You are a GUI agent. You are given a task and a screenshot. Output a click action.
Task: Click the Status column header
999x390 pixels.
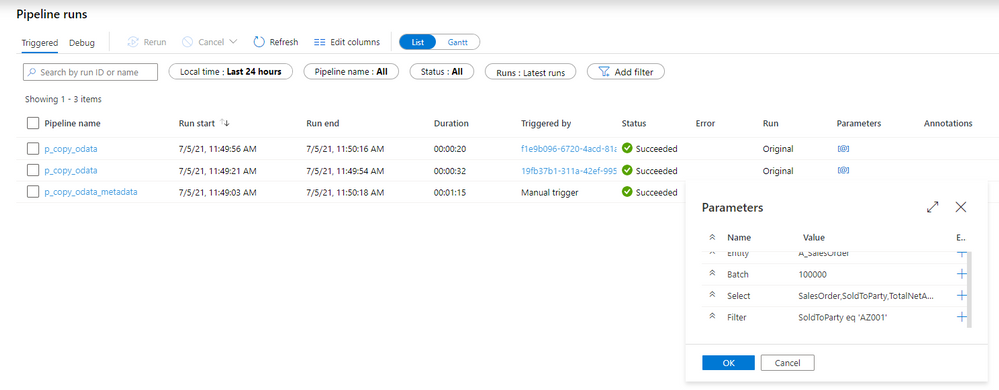click(634, 123)
